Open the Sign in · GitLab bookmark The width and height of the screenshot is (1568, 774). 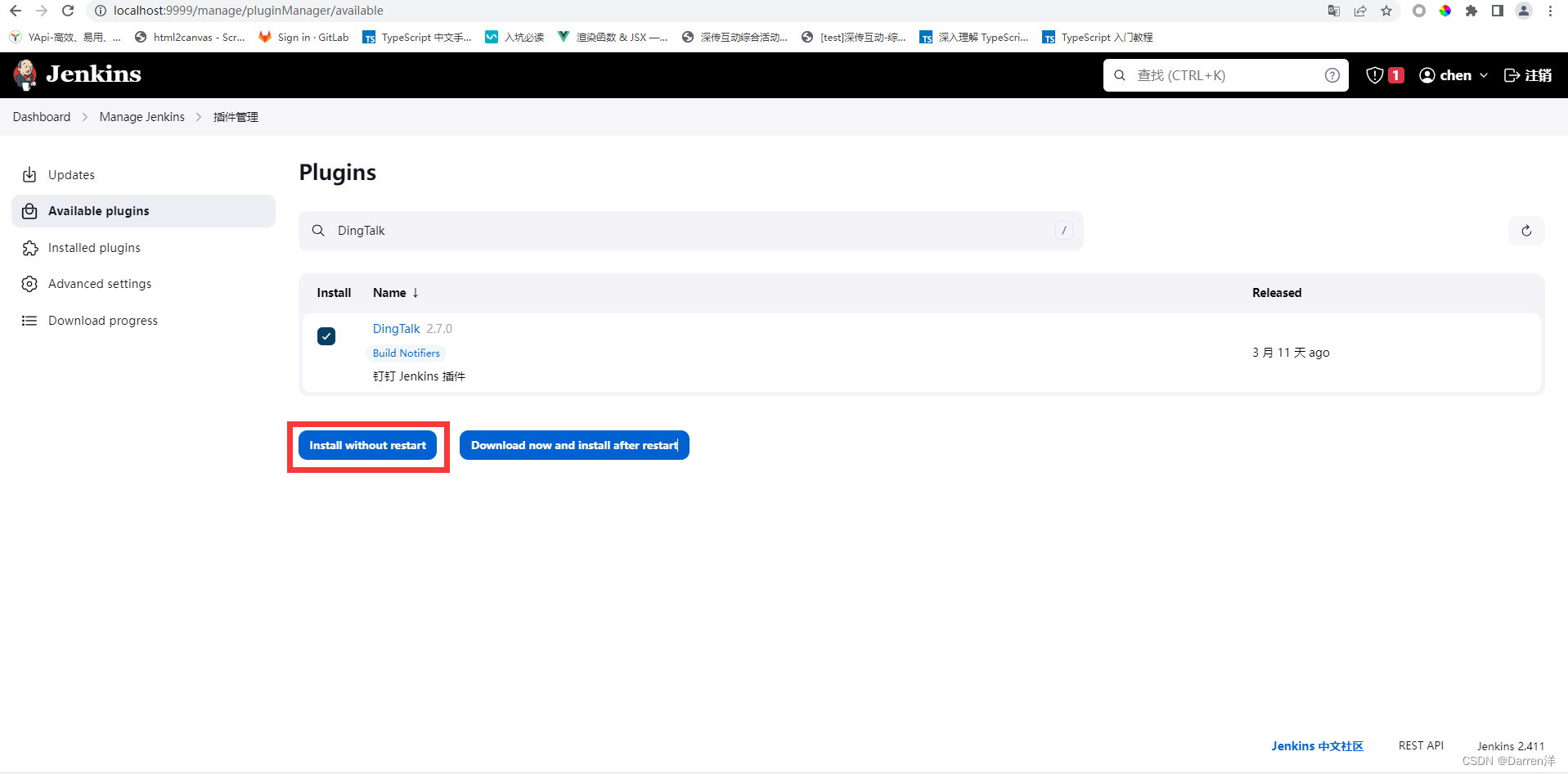click(x=303, y=38)
